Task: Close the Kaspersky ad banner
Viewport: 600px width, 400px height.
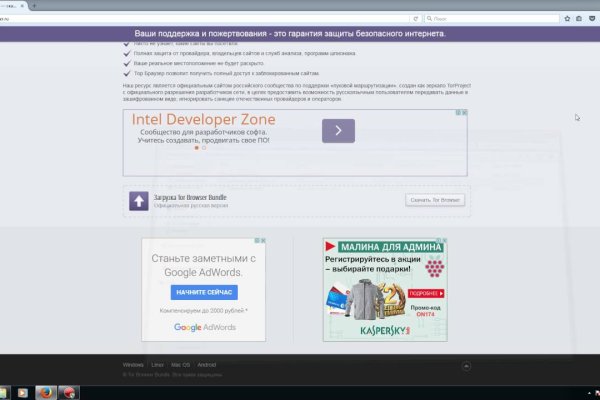Action: click(441, 241)
